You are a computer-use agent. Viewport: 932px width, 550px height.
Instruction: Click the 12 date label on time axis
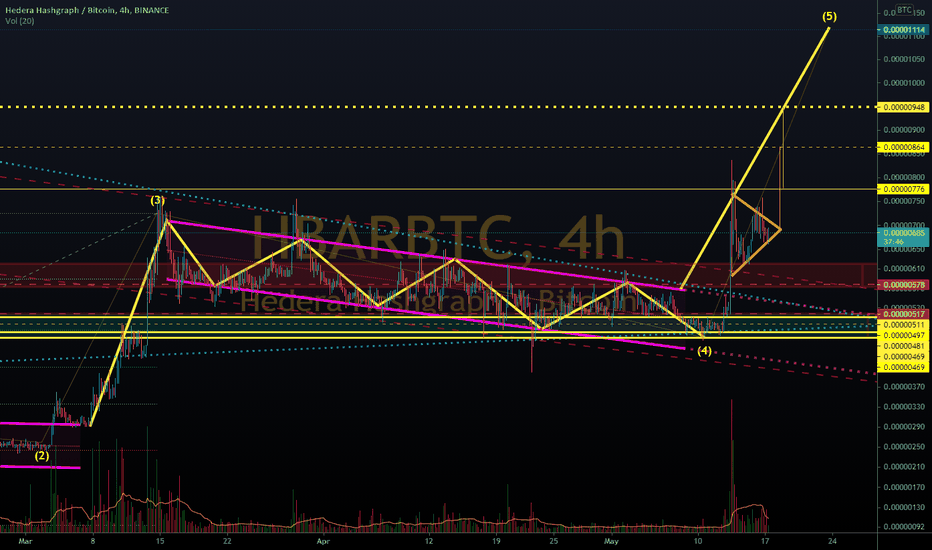point(429,541)
